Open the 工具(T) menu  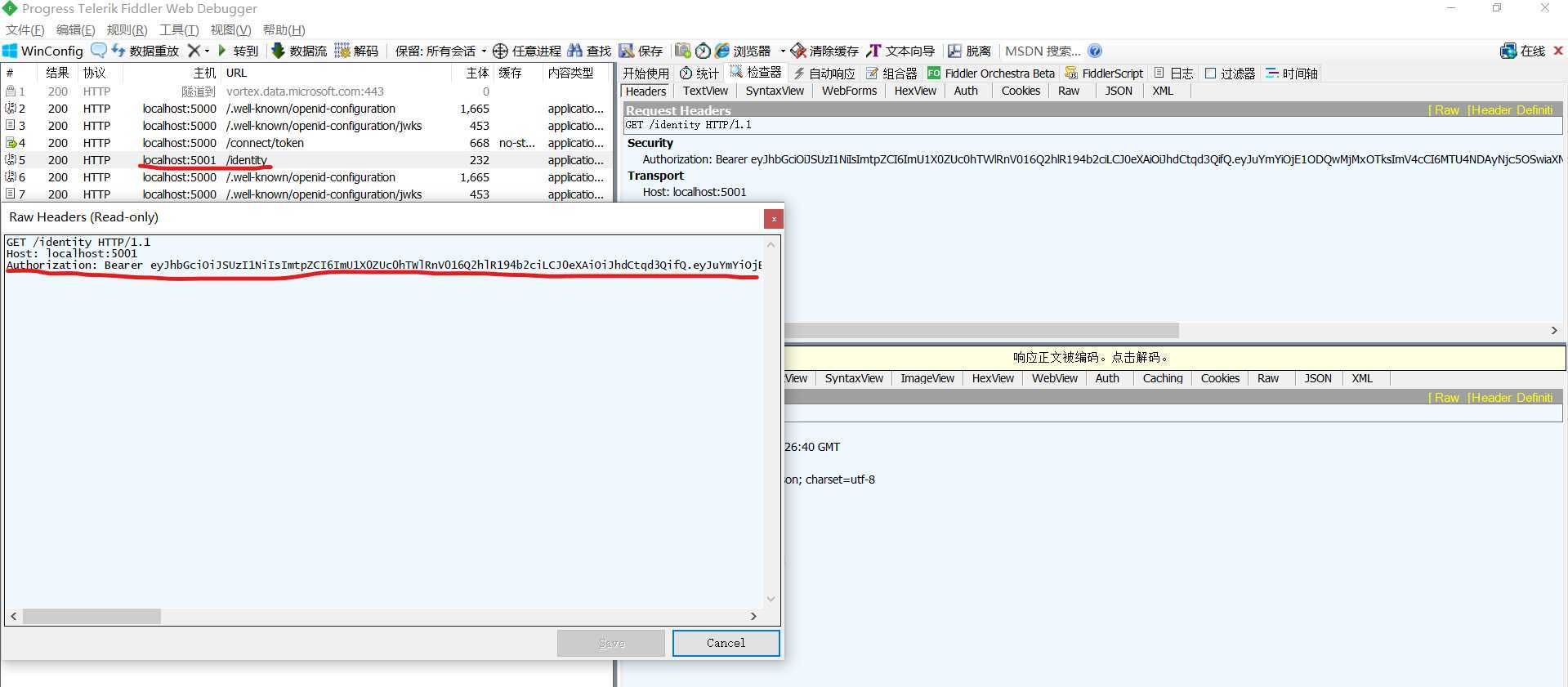[179, 29]
